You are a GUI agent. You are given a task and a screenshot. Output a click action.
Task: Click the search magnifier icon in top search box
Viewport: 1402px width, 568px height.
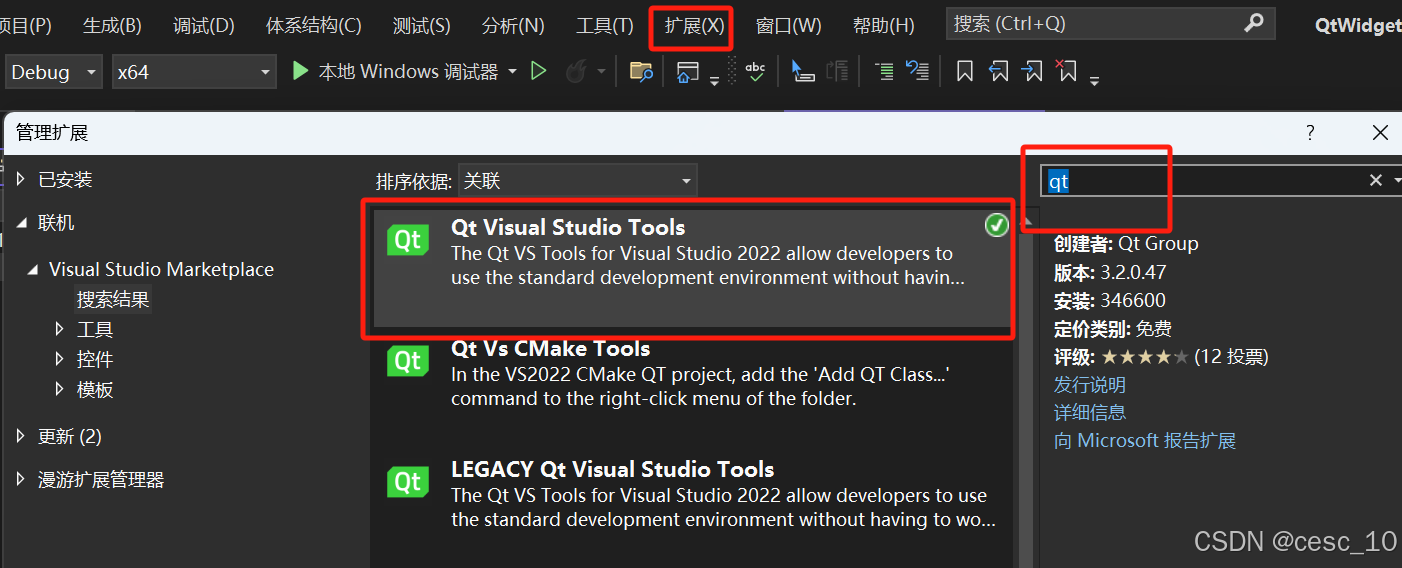pos(1253,23)
